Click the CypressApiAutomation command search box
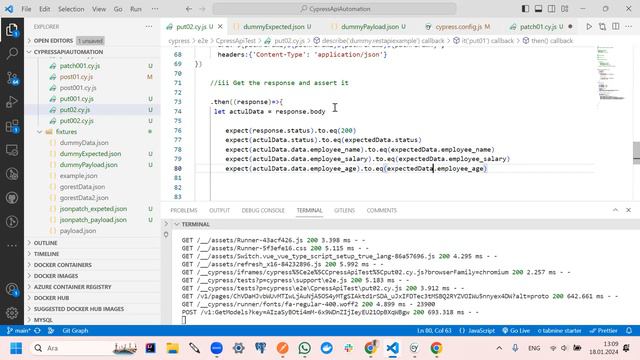This screenshot has height=360, width=640. [334, 9]
